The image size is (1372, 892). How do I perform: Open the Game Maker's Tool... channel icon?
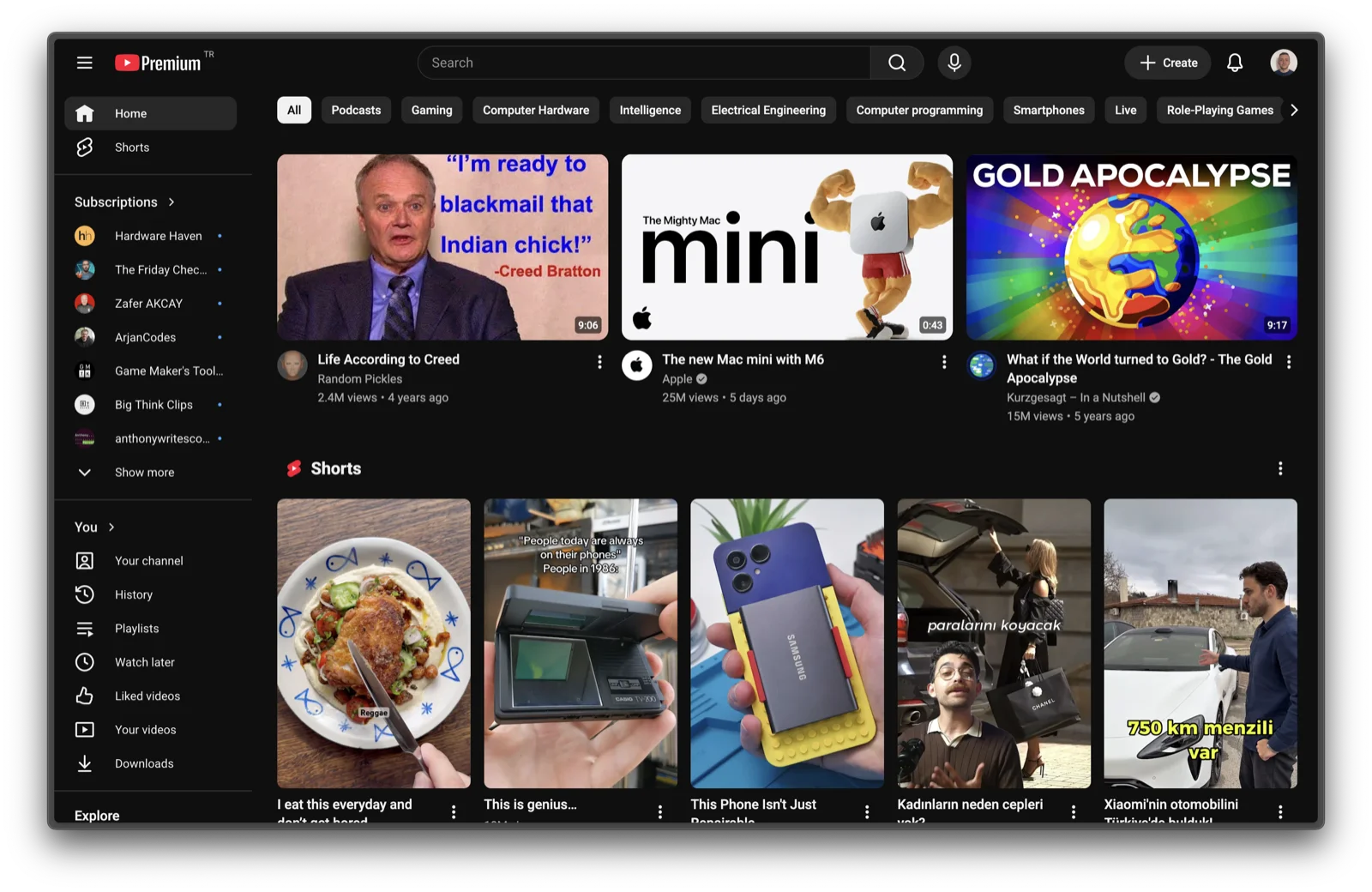pos(84,371)
